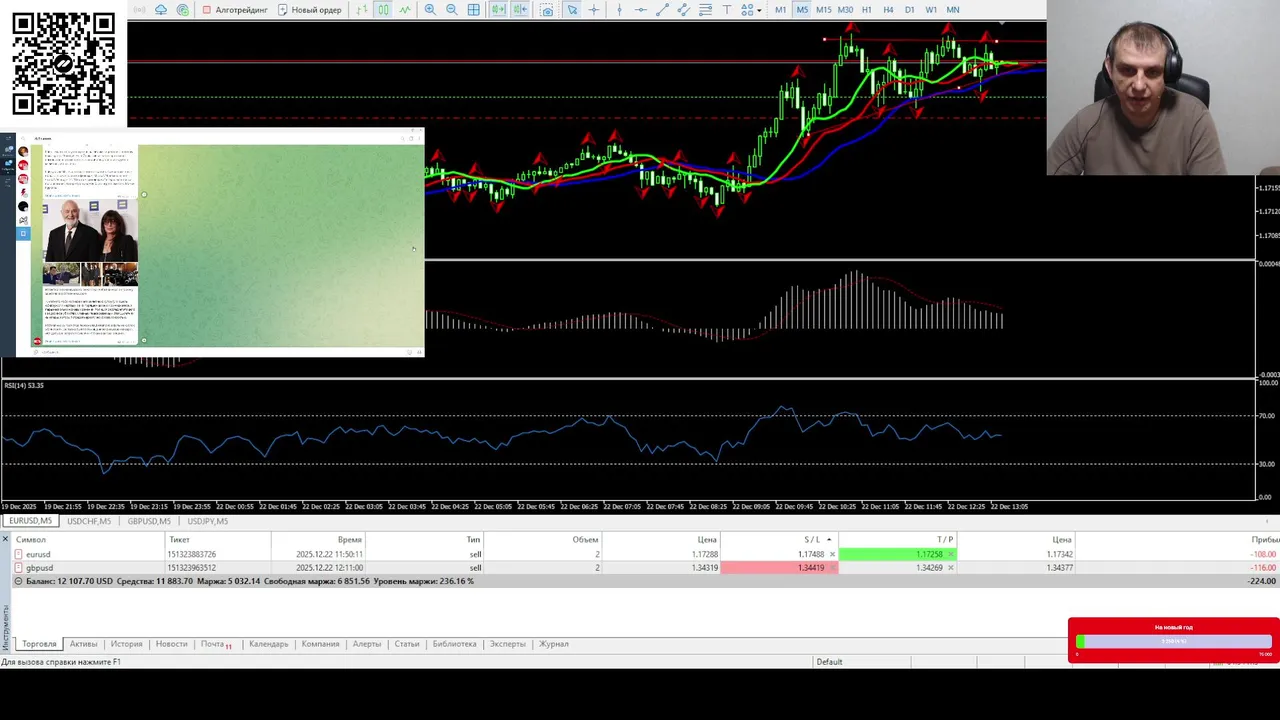This screenshot has height=720, width=1280.
Task: Switch to the EURUSD,M5 chart tab
Action: [30, 521]
